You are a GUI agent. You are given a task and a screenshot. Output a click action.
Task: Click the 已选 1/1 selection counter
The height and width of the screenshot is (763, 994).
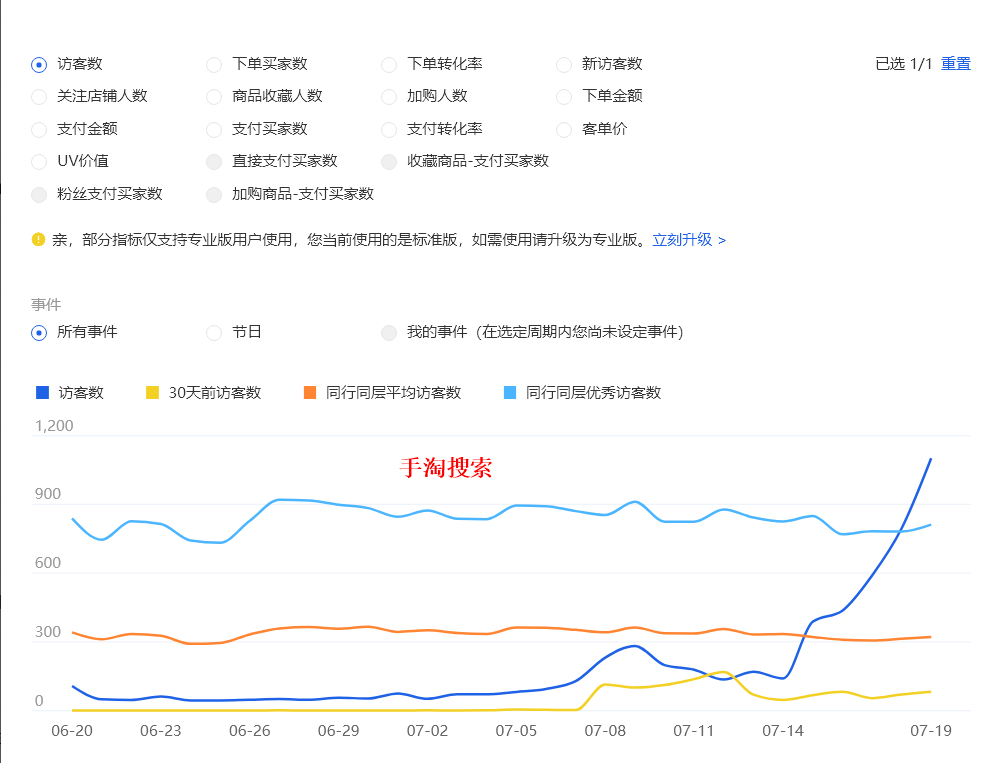pos(903,64)
